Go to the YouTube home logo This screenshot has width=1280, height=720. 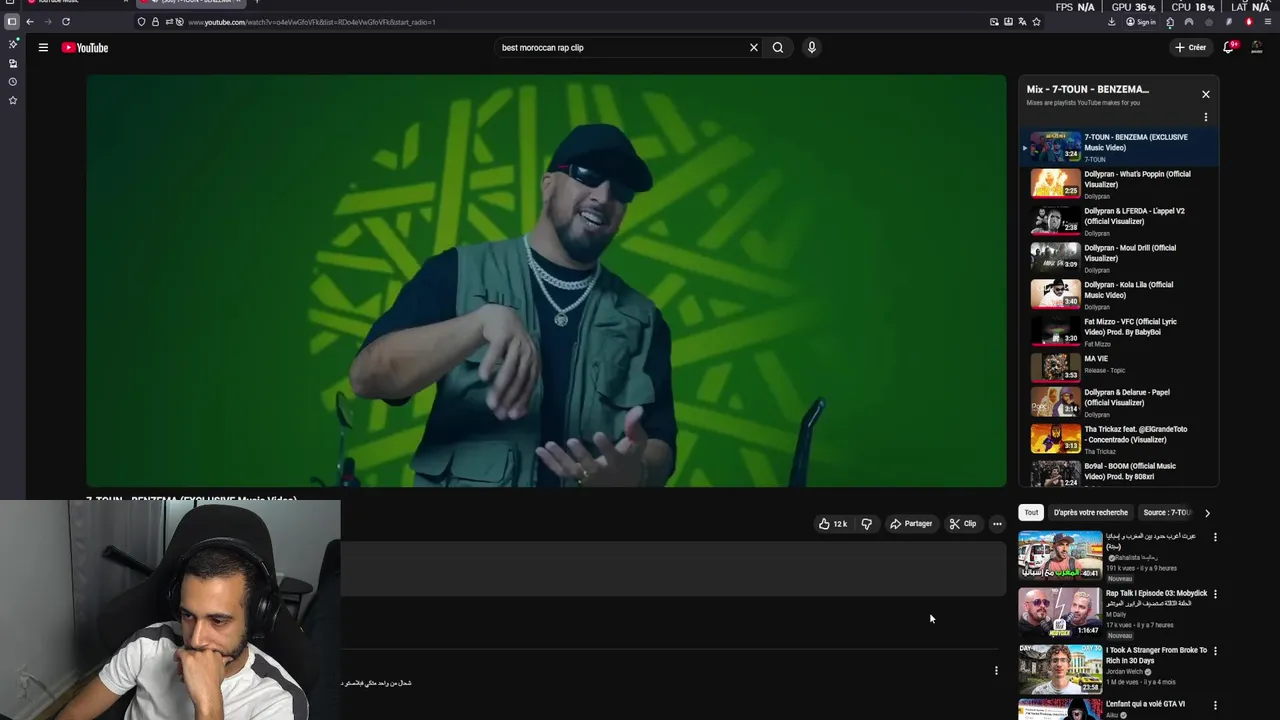85,47
